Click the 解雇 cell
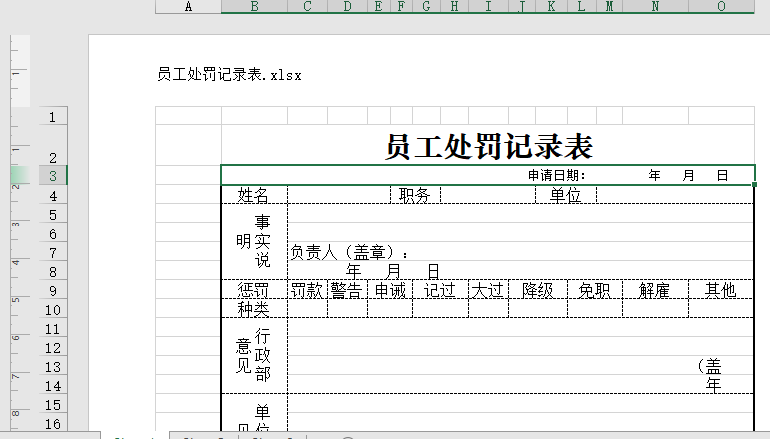This screenshot has width=770, height=439. point(655,290)
